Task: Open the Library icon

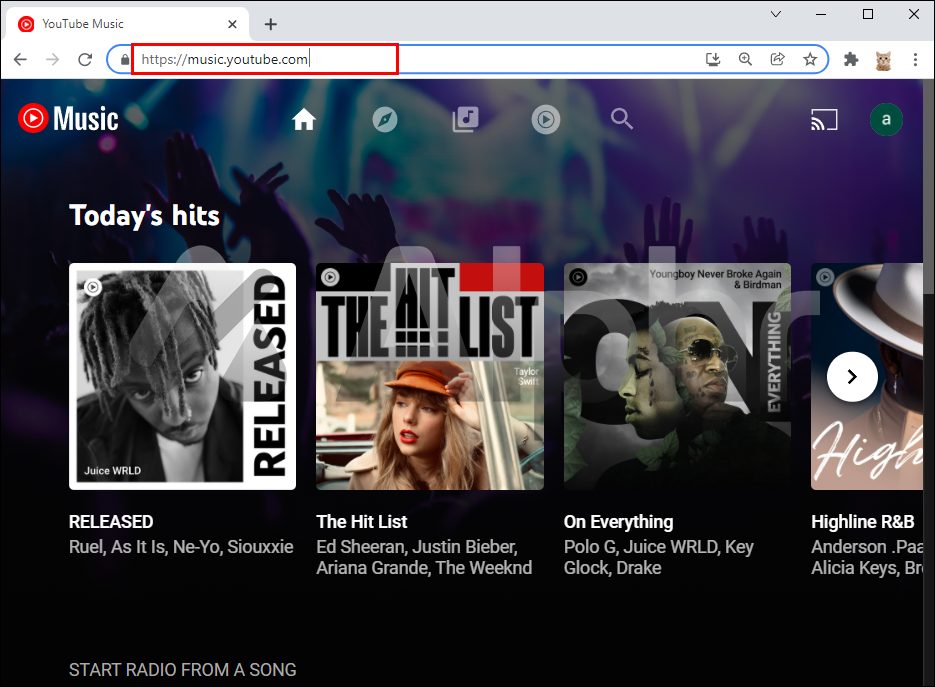Action: tap(465, 120)
